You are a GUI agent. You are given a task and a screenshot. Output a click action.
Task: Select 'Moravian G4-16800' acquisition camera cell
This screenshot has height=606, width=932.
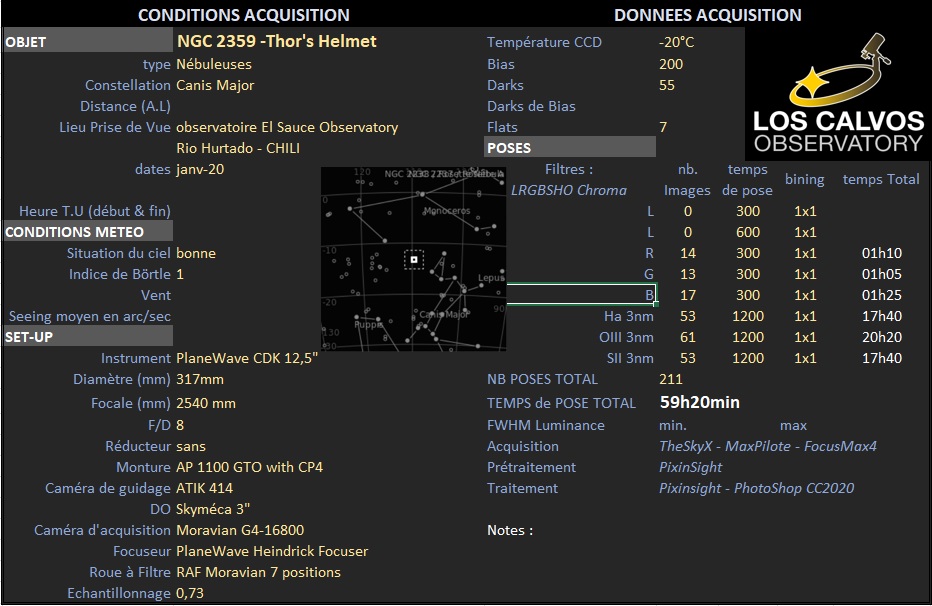pyautogui.click(x=240, y=530)
